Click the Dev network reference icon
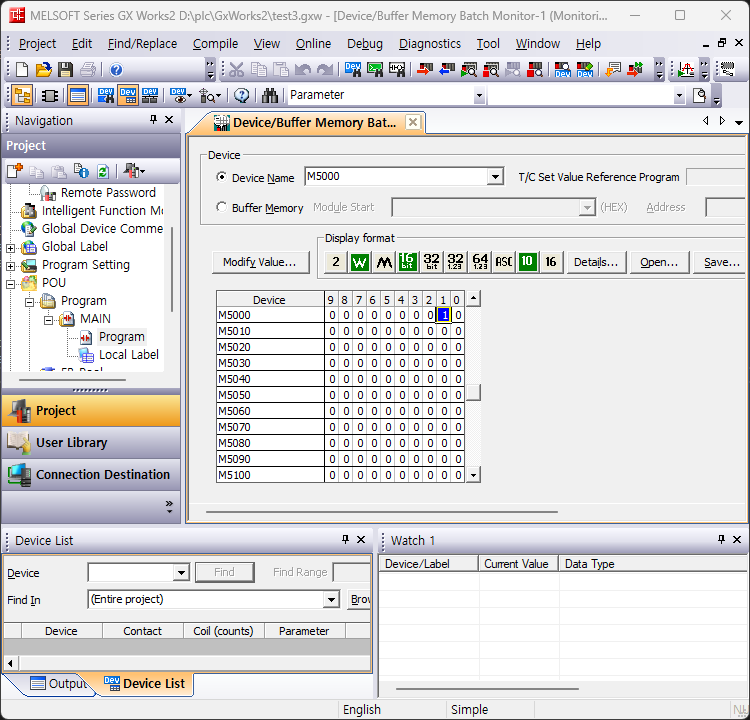The width and height of the screenshot is (750, 720). click(x=150, y=95)
